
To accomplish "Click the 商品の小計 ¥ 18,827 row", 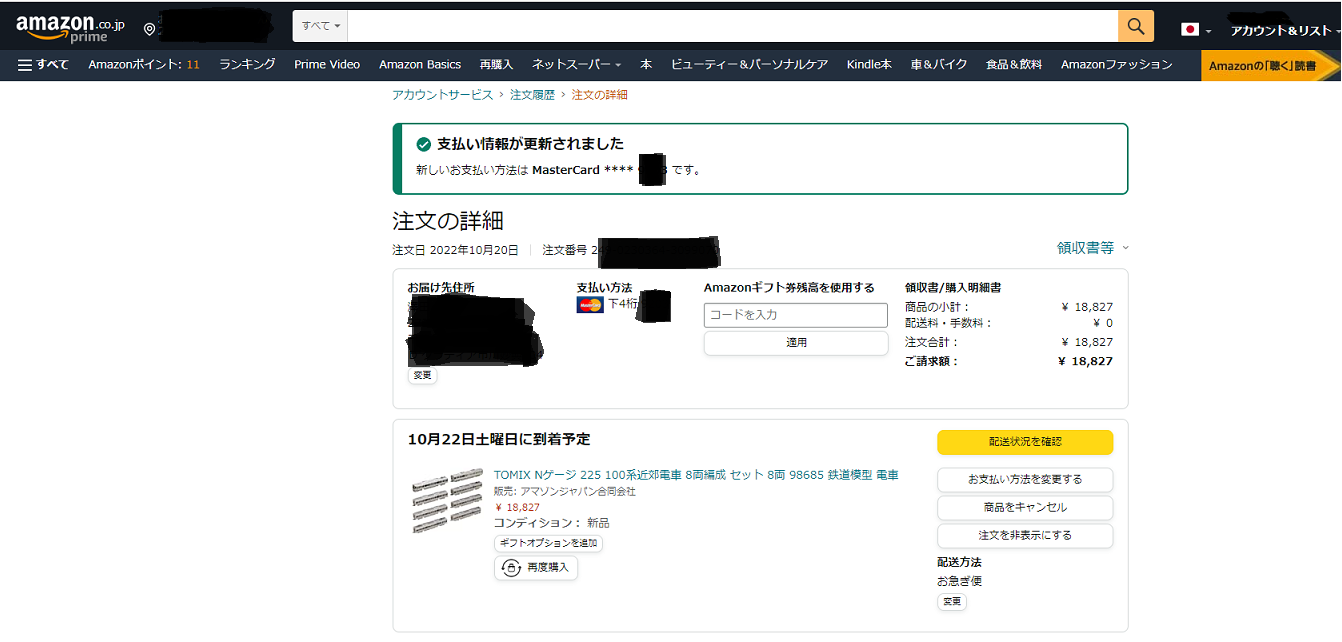I will click(1008, 307).
